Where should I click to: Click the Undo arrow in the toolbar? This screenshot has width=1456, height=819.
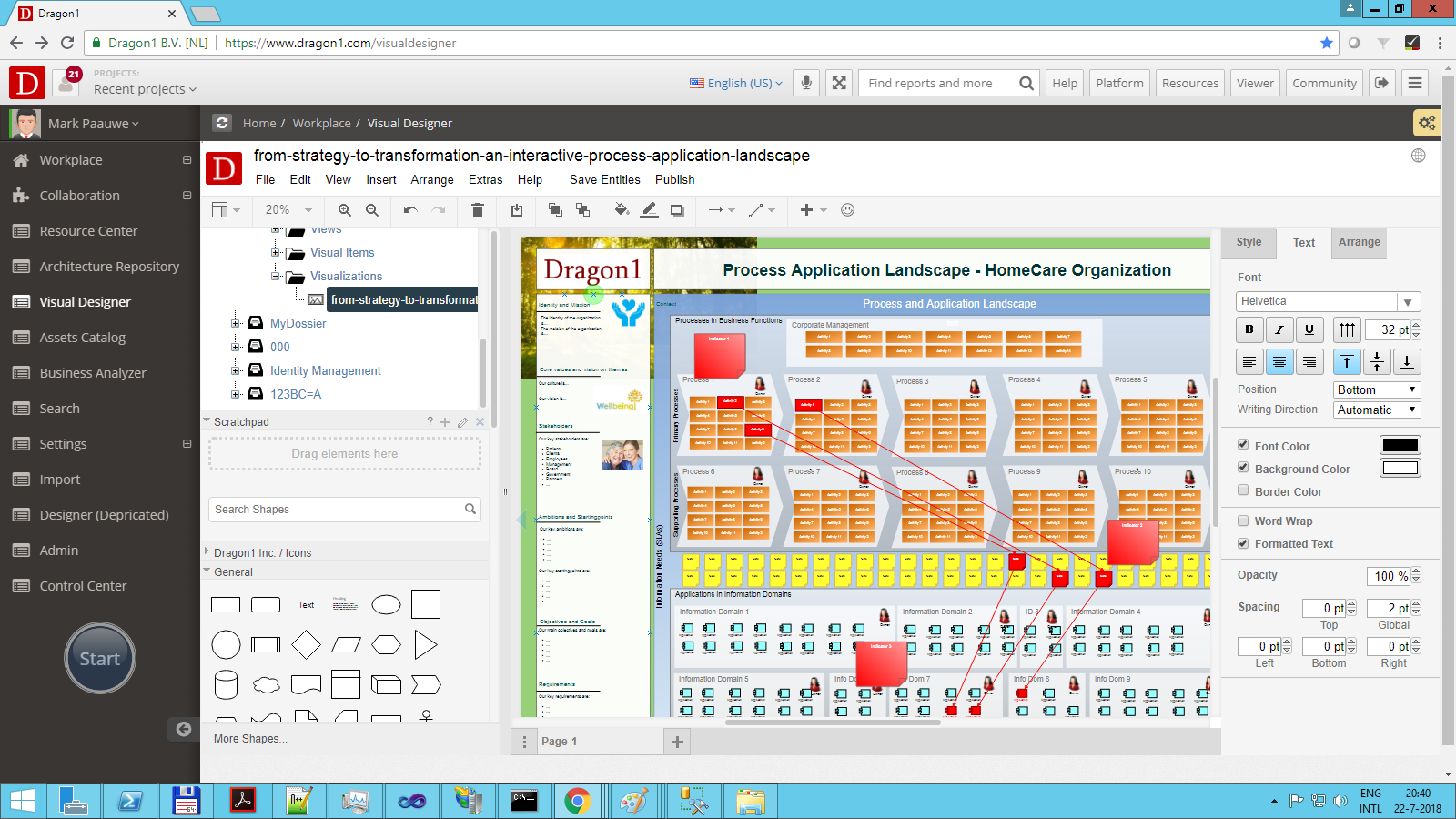pos(409,210)
